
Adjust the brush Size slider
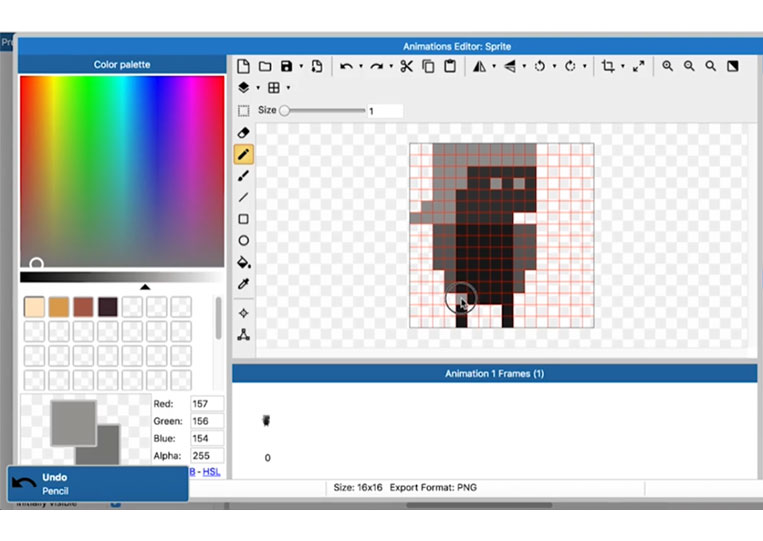[x=323, y=110]
